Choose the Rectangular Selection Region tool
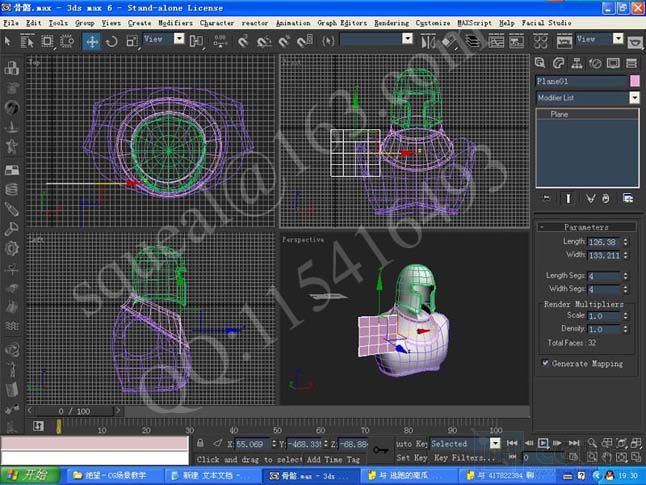The height and width of the screenshot is (485, 646). 47,41
